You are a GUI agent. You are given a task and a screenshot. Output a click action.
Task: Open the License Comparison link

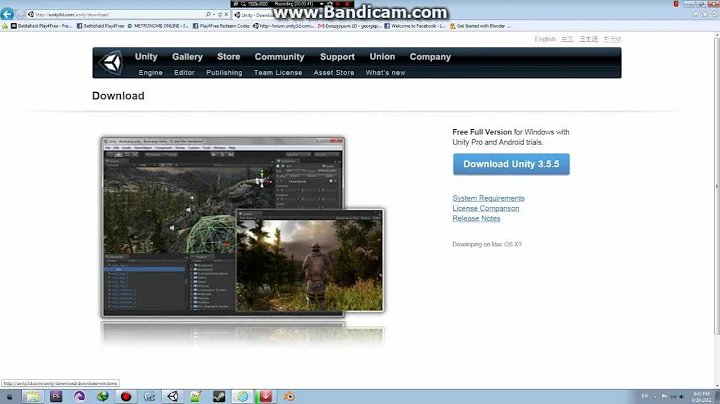(x=486, y=208)
